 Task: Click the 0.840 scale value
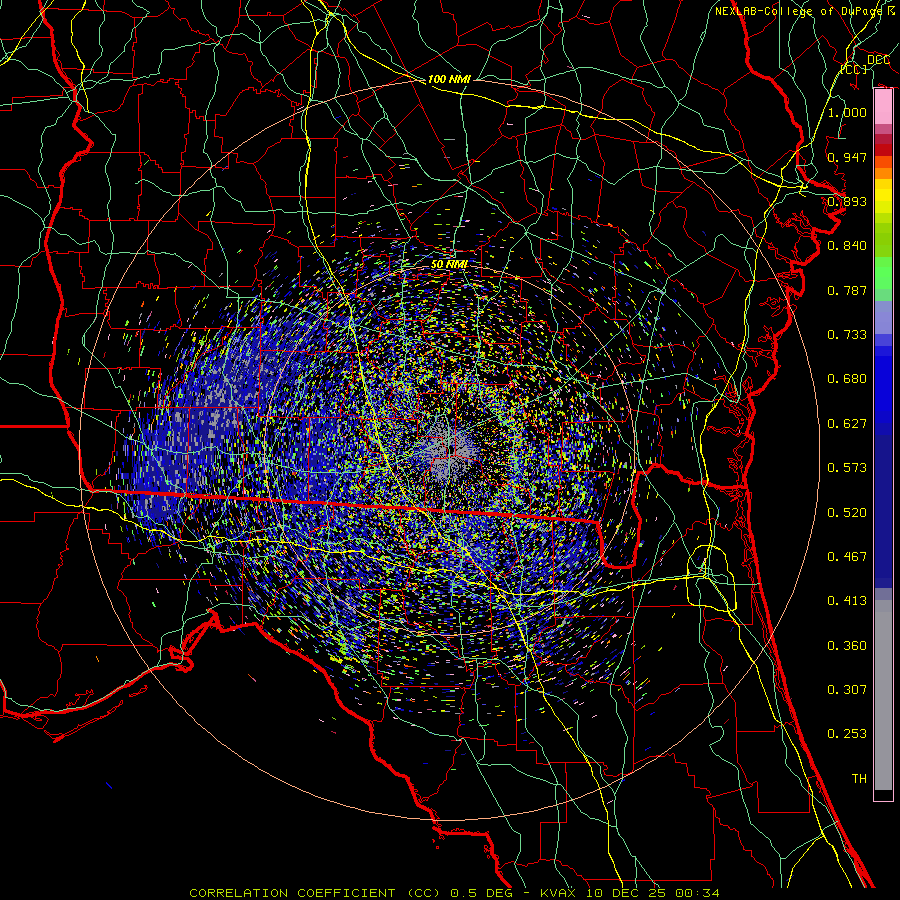[847, 246]
